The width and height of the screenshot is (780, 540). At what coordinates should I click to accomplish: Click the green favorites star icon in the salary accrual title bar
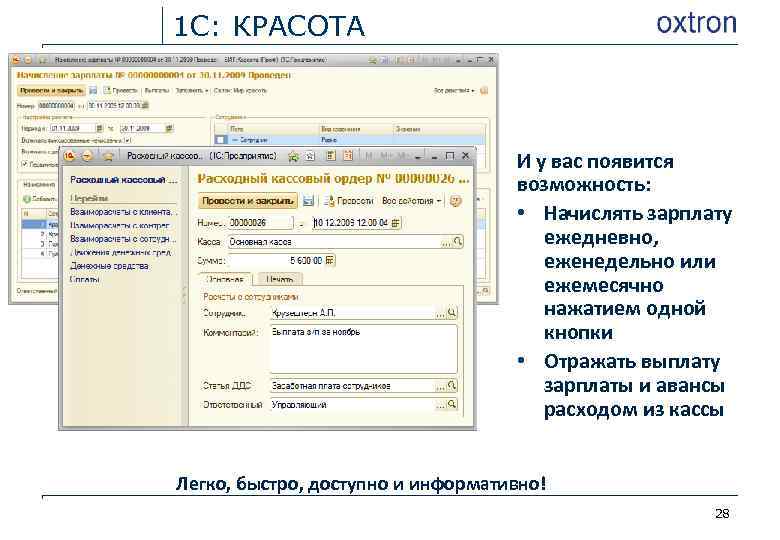click(x=372, y=60)
